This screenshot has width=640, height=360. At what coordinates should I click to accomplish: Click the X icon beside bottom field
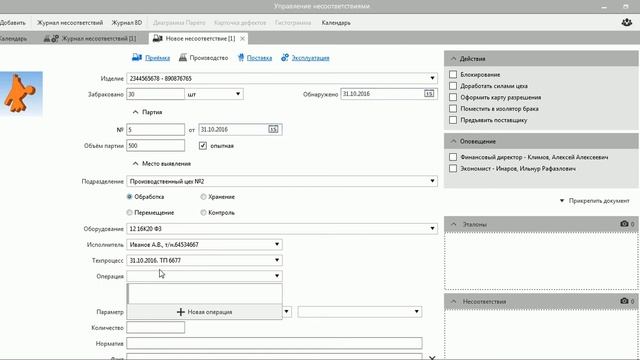click(x=432, y=358)
